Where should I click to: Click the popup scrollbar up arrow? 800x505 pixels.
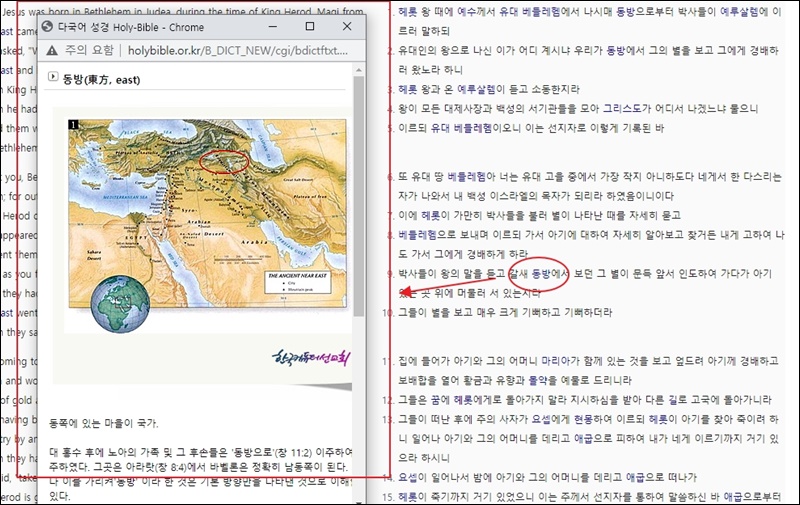click(359, 70)
